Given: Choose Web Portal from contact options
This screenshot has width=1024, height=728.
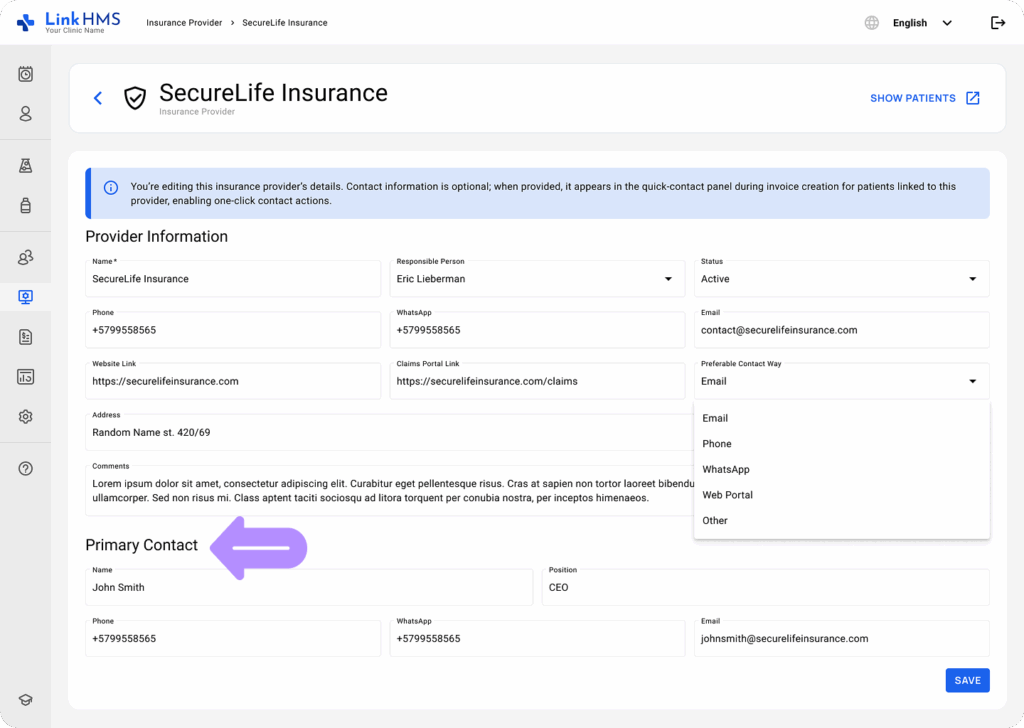Looking at the screenshot, I should coord(727,495).
